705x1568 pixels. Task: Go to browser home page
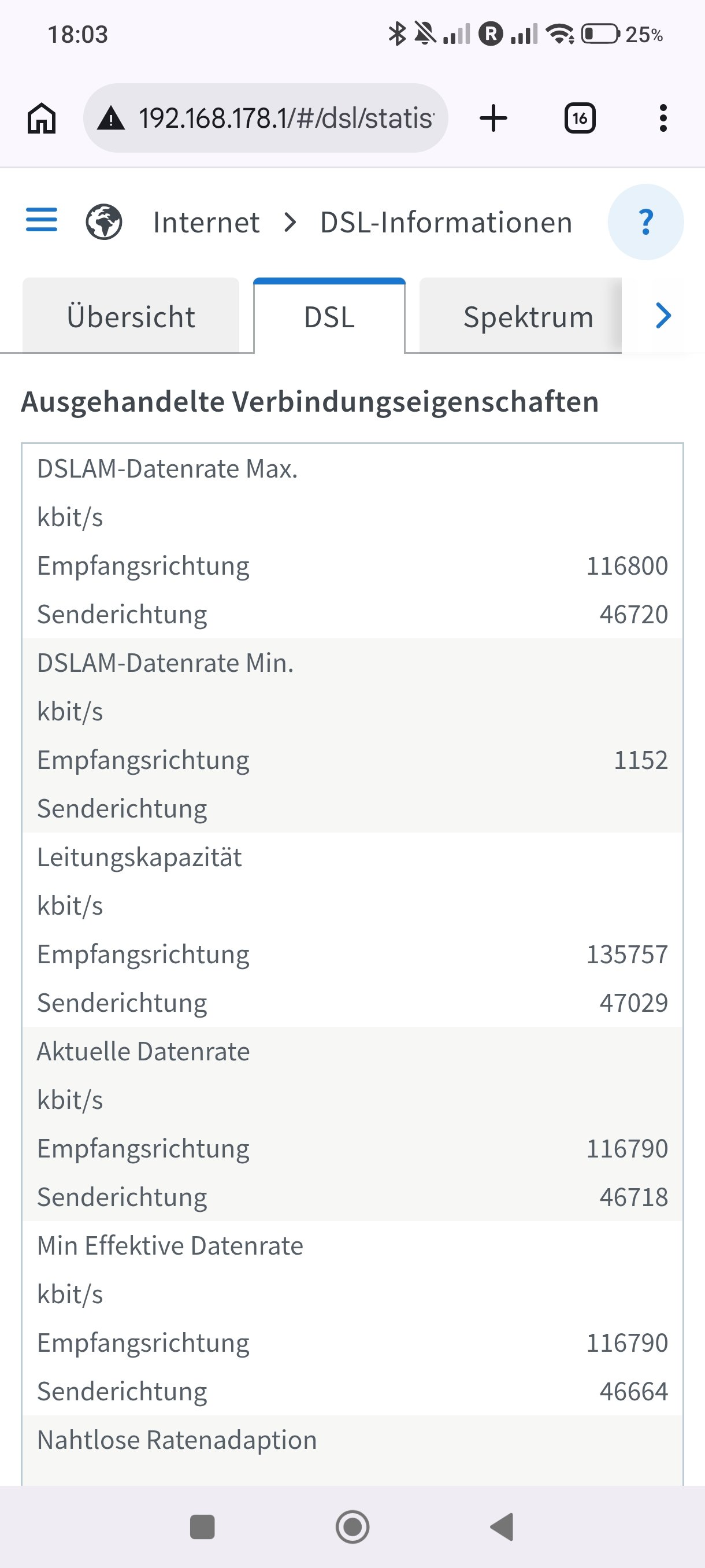42,118
